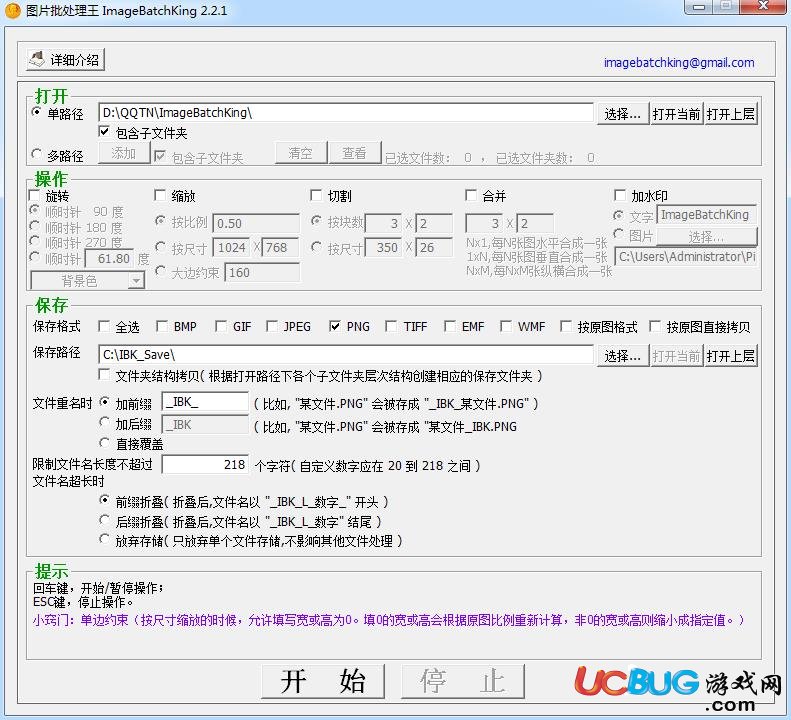
Task: Click the watermark image 选择... button
Action: coord(706,237)
